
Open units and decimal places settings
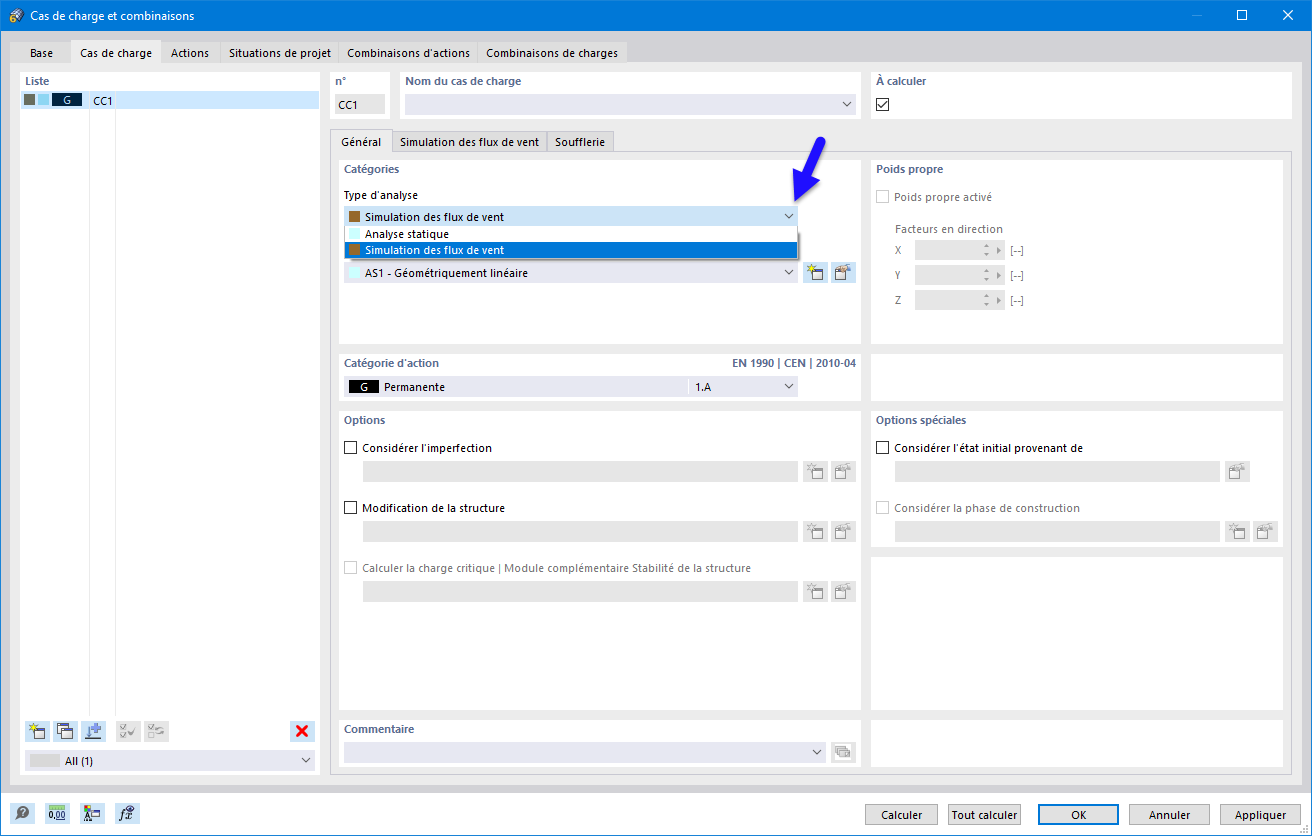(57, 814)
